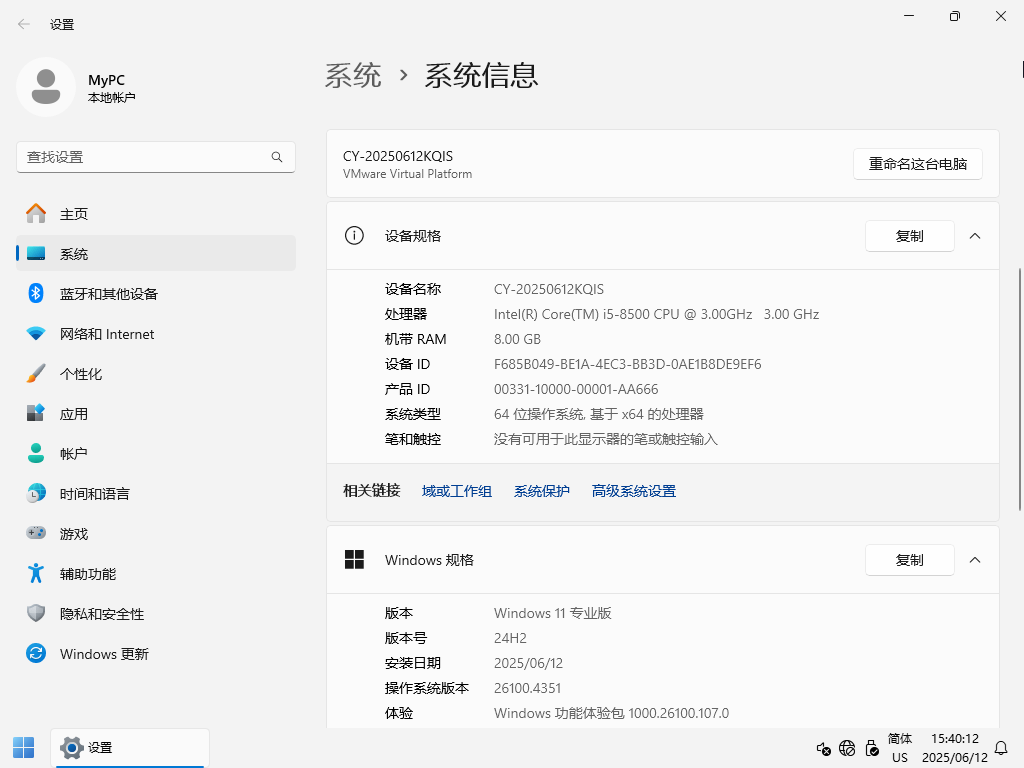Click the info circle icon beside 设备规格
This screenshot has width=1024, height=768.
click(x=354, y=236)
